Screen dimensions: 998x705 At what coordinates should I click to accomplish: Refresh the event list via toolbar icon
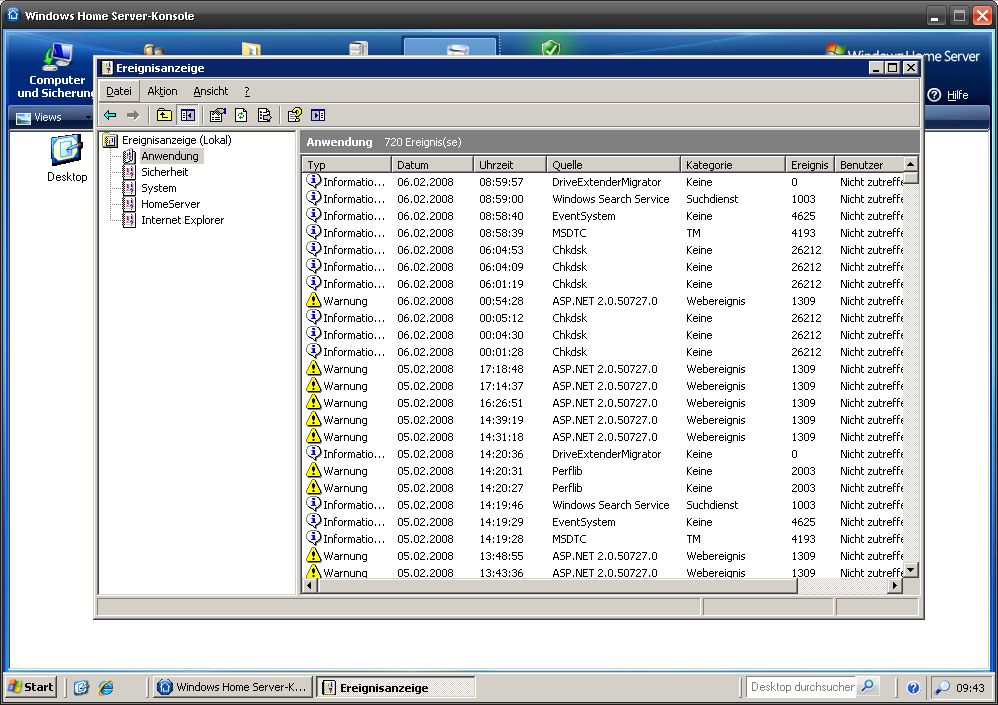(x=241, y=115)
